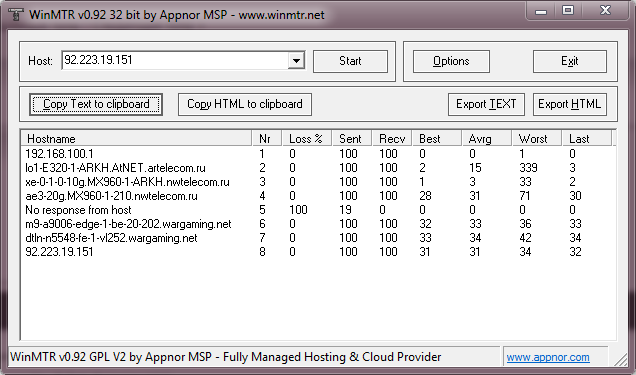Click Avrg value 15 in hop 2
The image size is (636, 375).
tap(475, 168)
